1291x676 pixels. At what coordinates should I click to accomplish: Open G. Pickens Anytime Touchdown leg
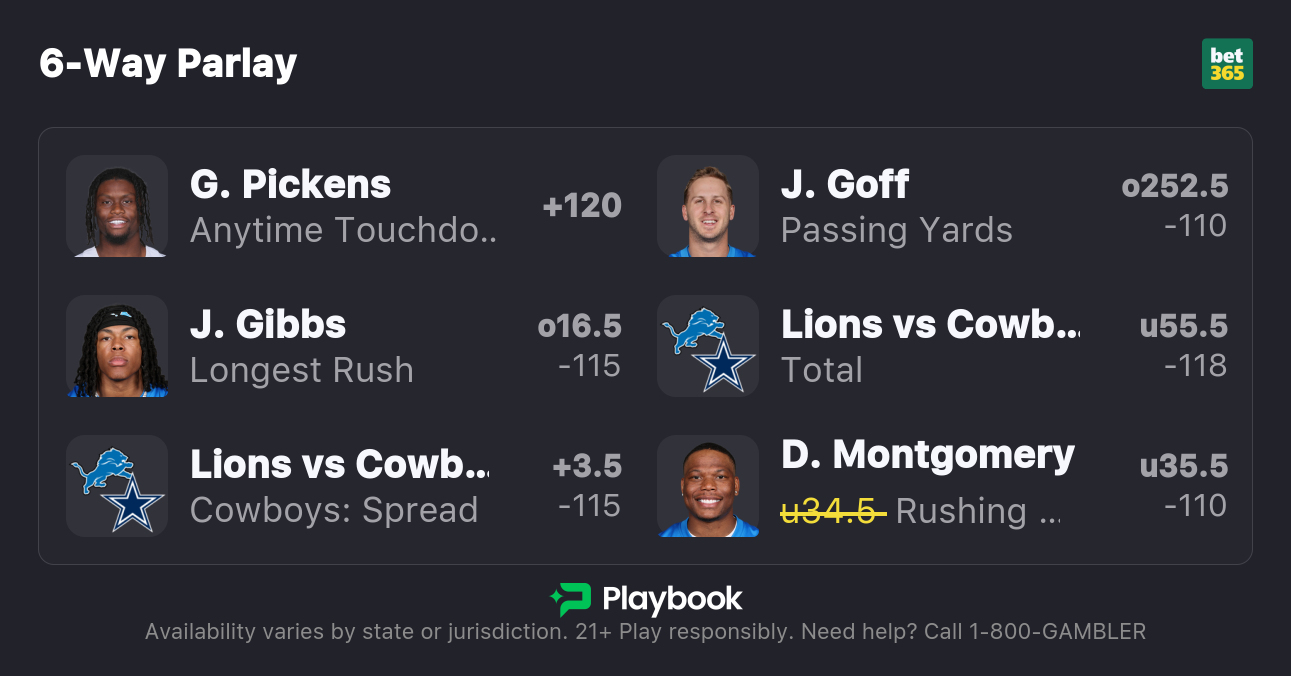pos(342,206)
